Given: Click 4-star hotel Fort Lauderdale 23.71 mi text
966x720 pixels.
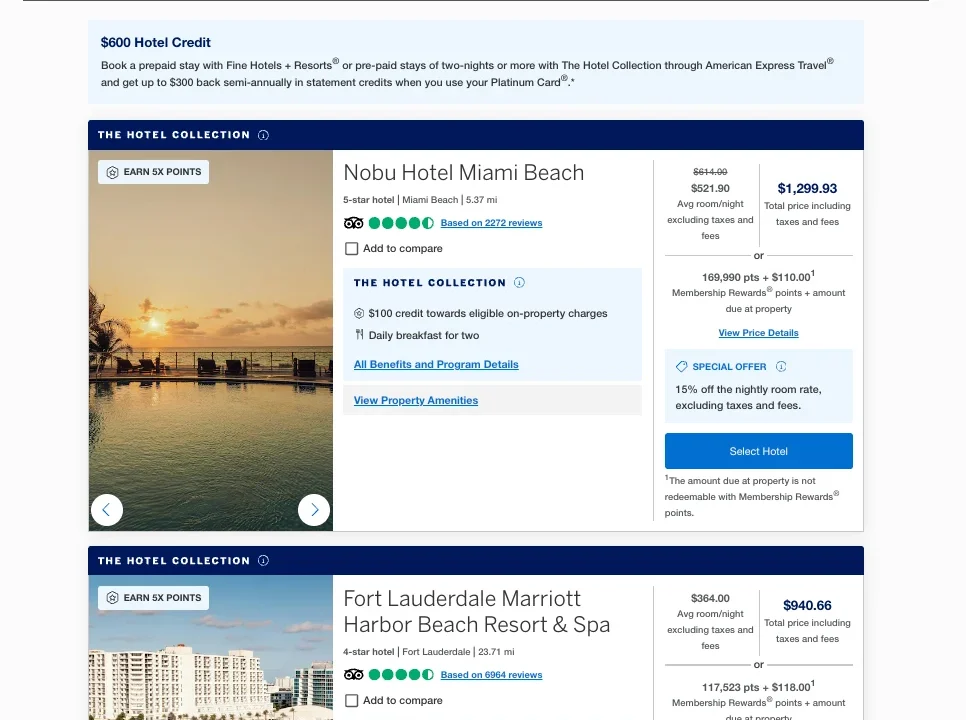Looking at the screenshot, I should [429, 652].
